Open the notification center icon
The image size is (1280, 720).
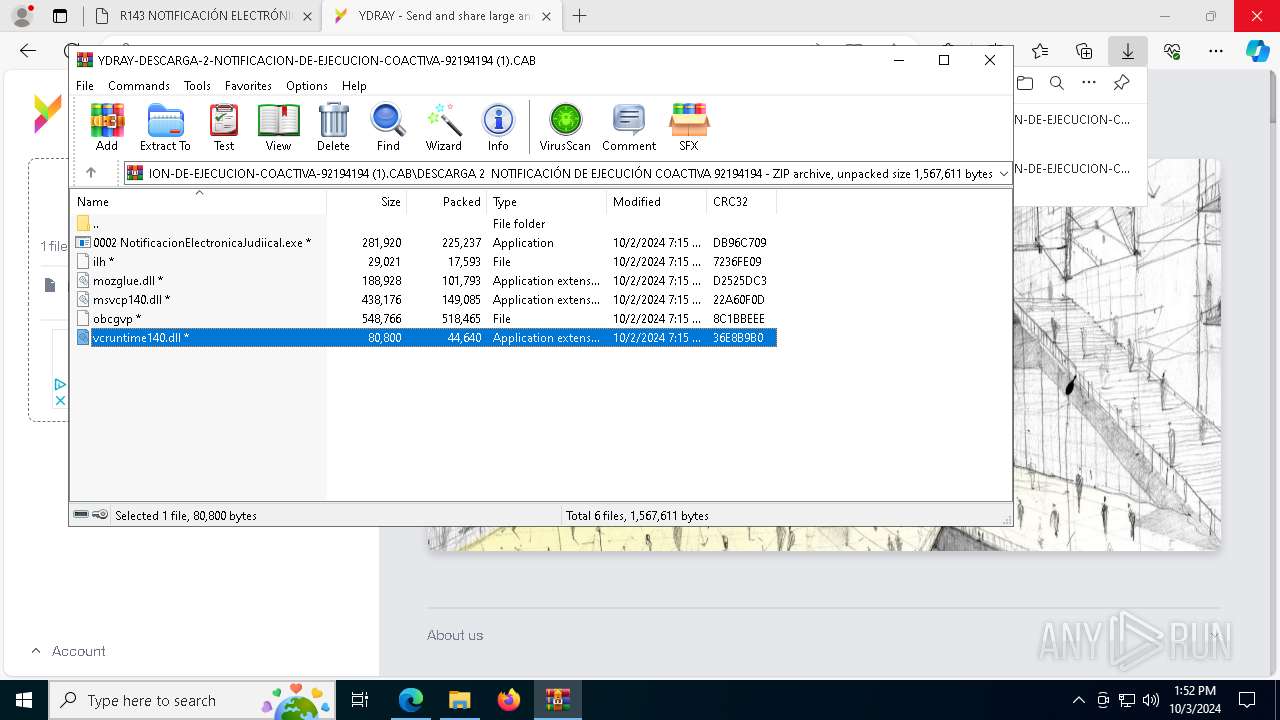point(1247,700)
